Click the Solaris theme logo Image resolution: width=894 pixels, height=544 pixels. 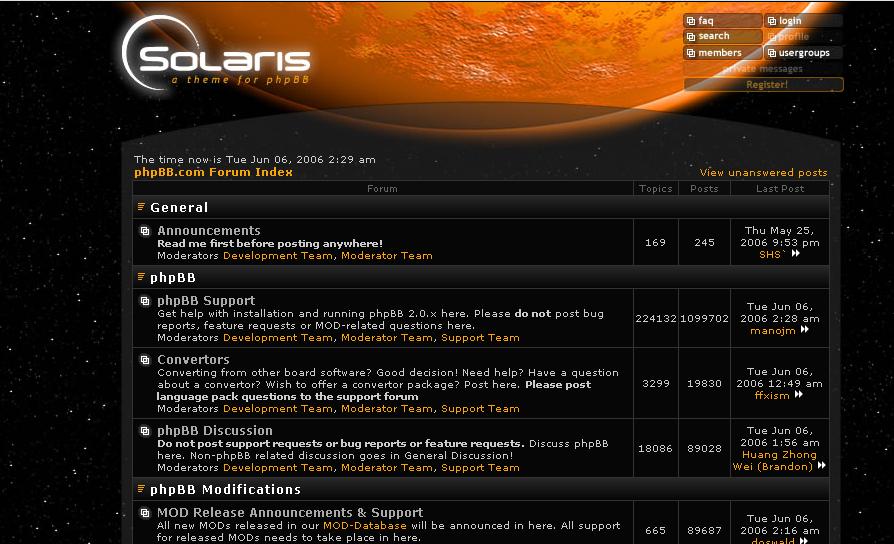[x=217, y=54]
